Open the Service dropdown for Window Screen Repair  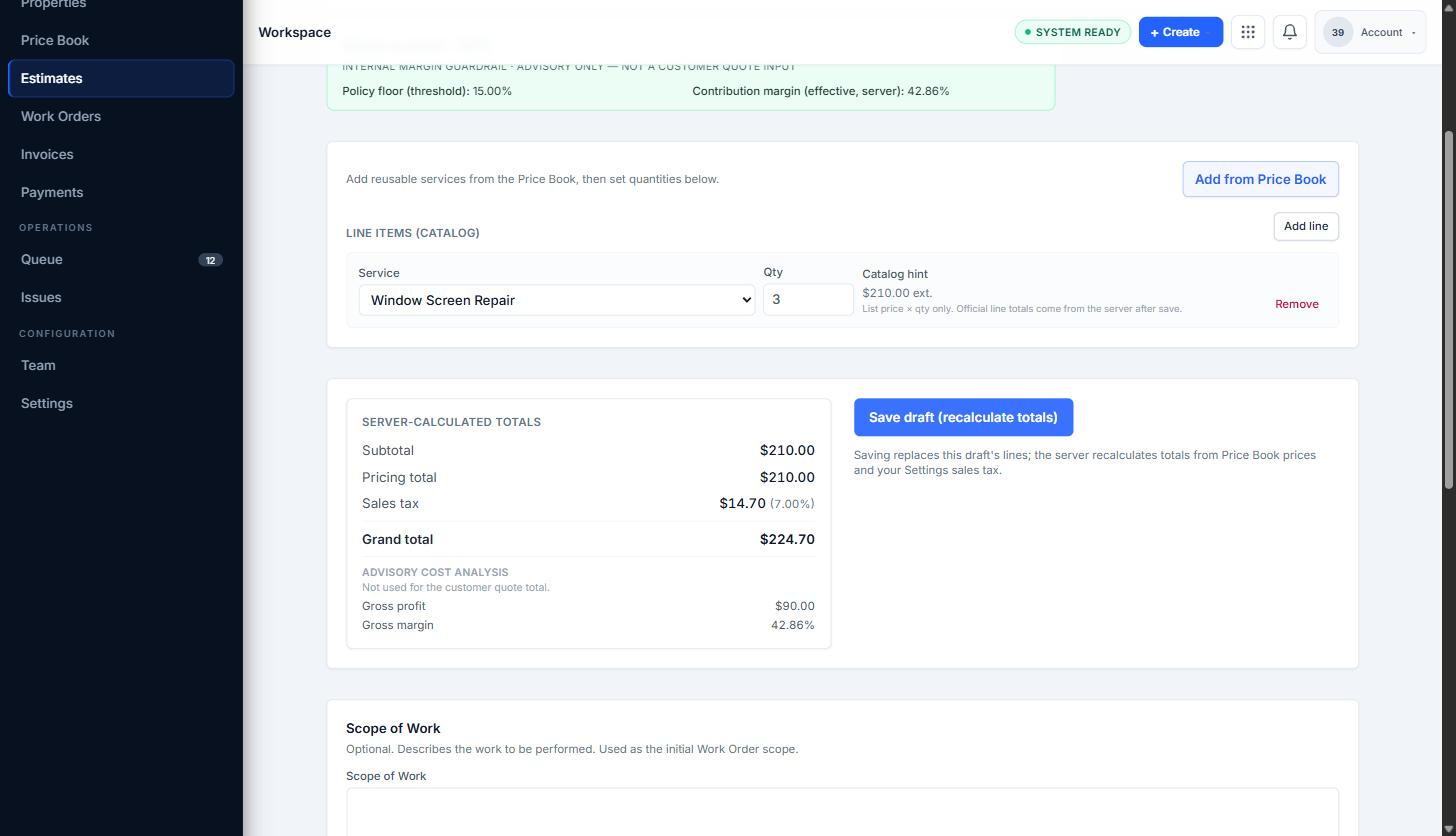[x=557, y=300]
